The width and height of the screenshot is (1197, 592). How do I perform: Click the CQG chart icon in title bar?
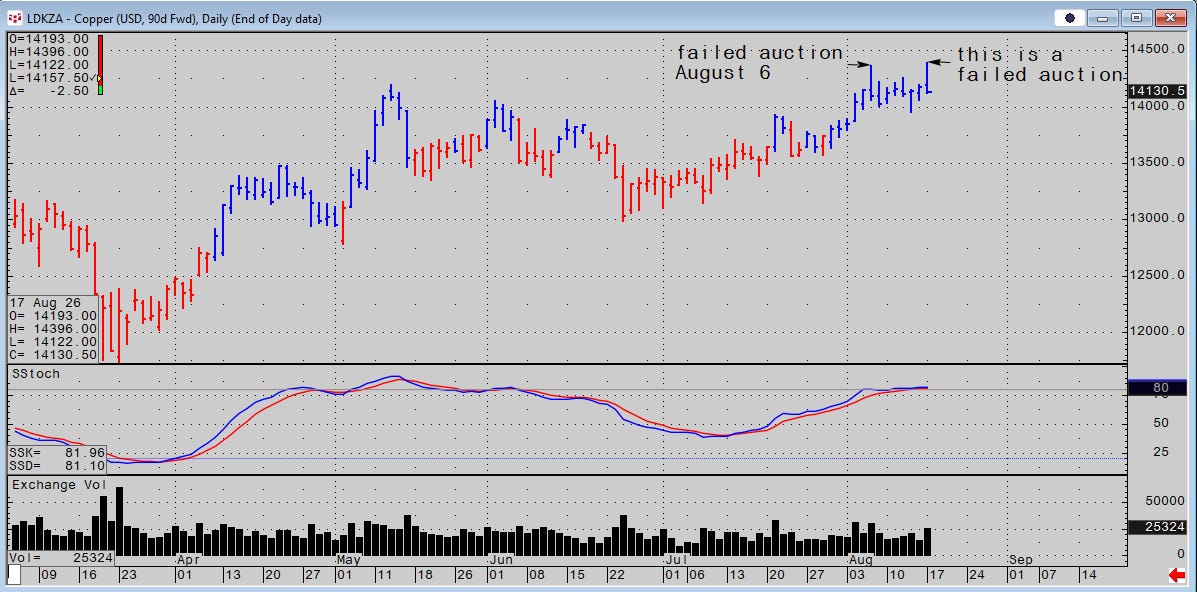pyautogui.click(x=15, y=18)
